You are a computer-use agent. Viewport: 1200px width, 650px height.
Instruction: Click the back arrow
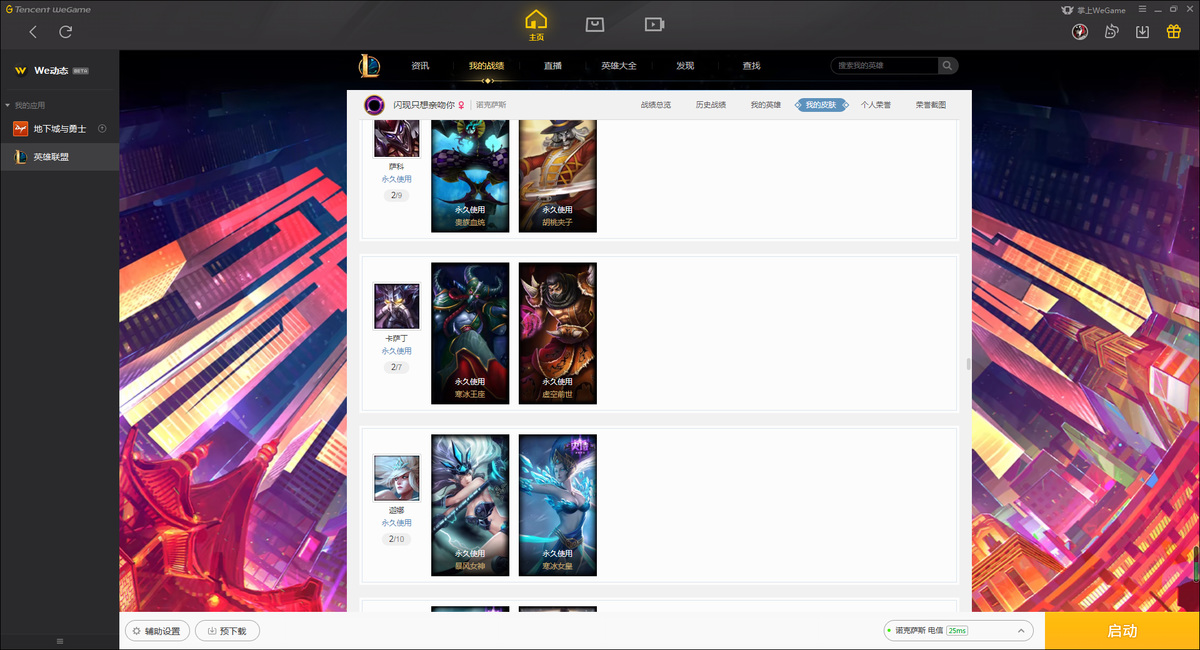coord(33,32)
